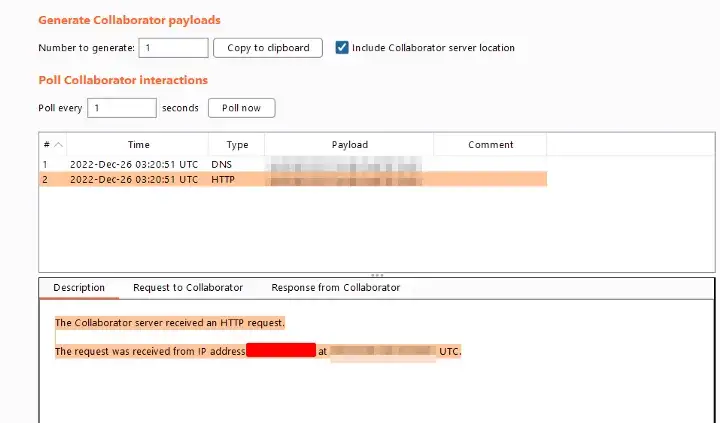Click the Comment column header
Screen dimensions: 720x423
click(x=490, y=145)
